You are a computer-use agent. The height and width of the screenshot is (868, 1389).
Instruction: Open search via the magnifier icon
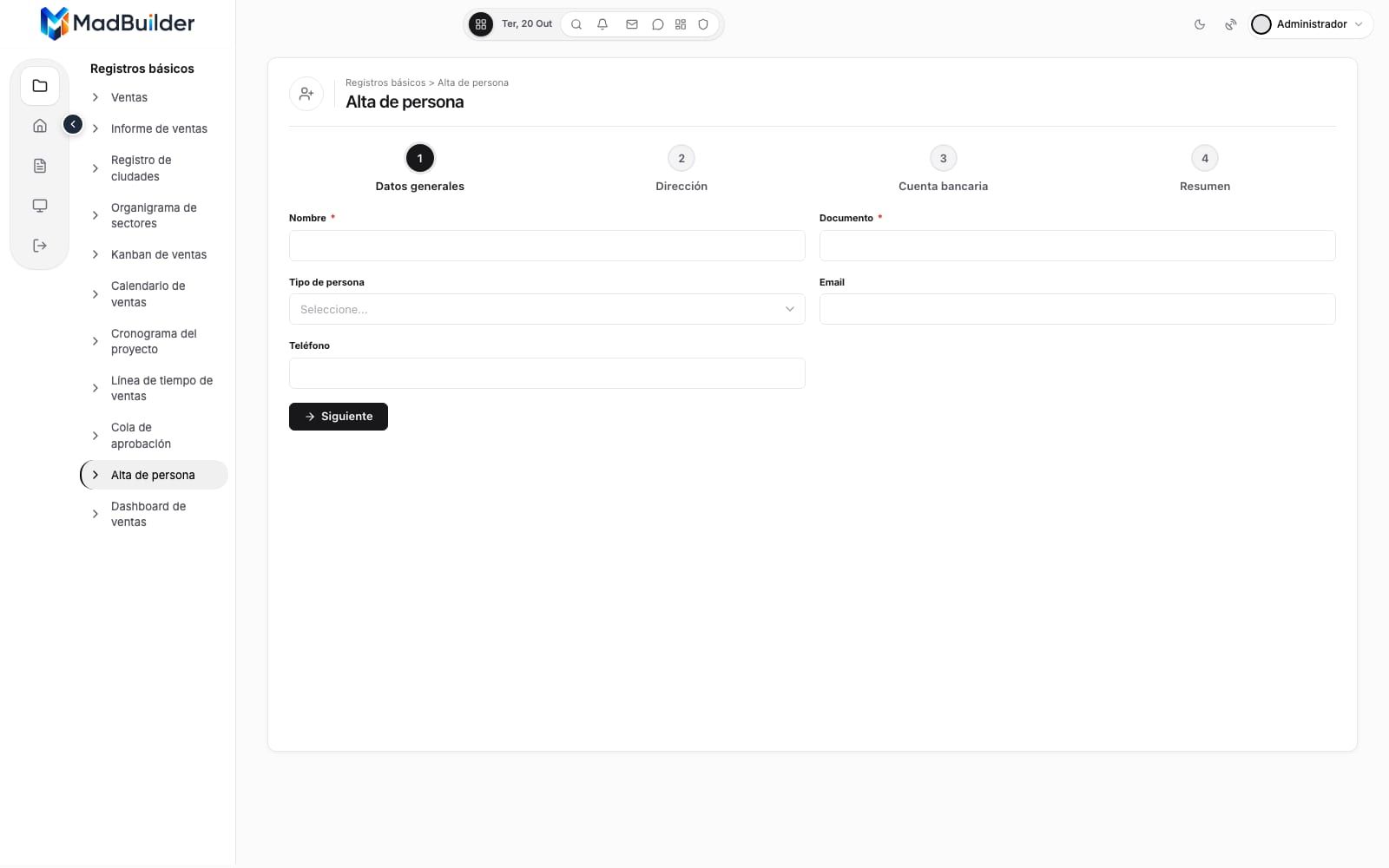click(576, 24)
